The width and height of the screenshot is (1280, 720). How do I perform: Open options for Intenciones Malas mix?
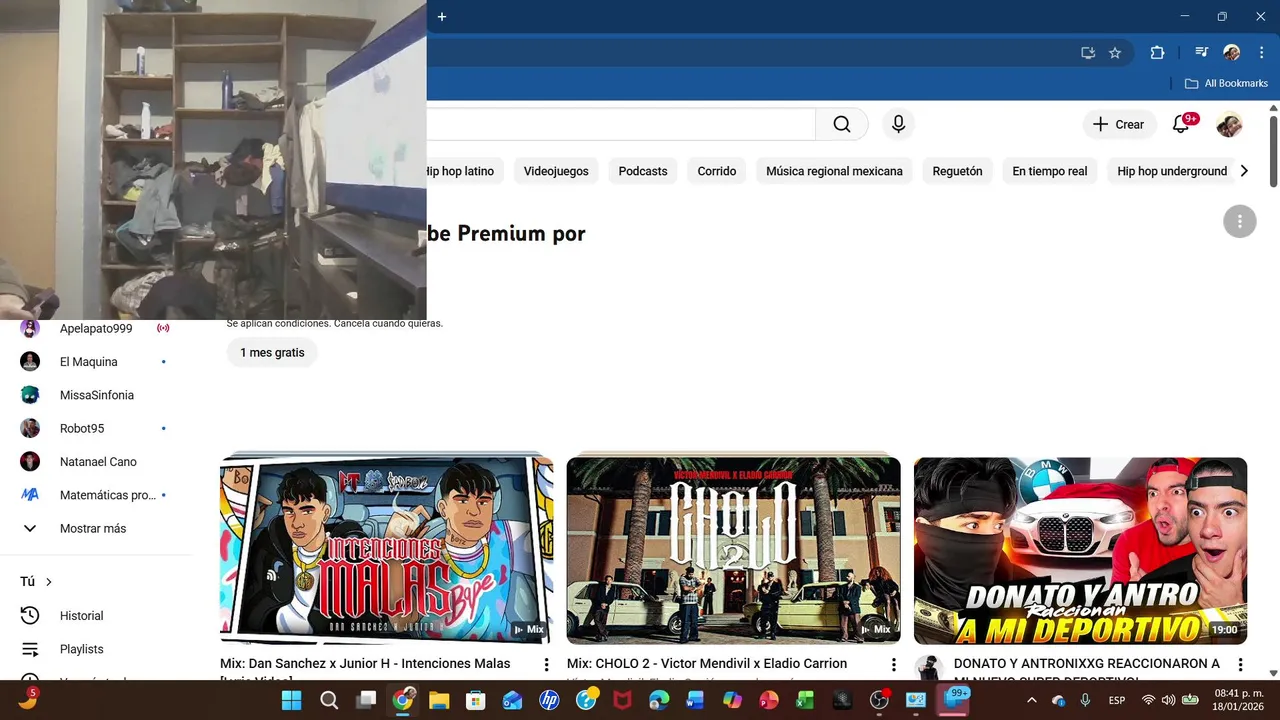pos(546,664)
